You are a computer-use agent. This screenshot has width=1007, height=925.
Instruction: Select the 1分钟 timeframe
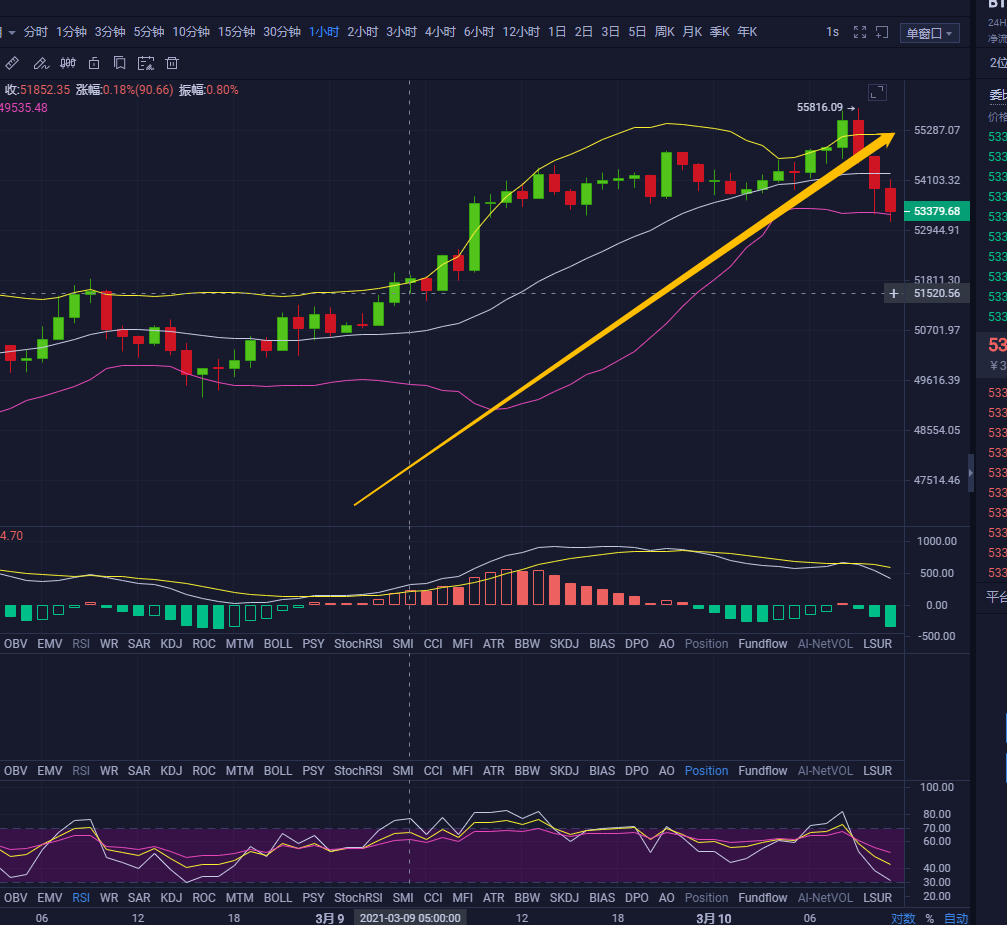tap(71, 32)
